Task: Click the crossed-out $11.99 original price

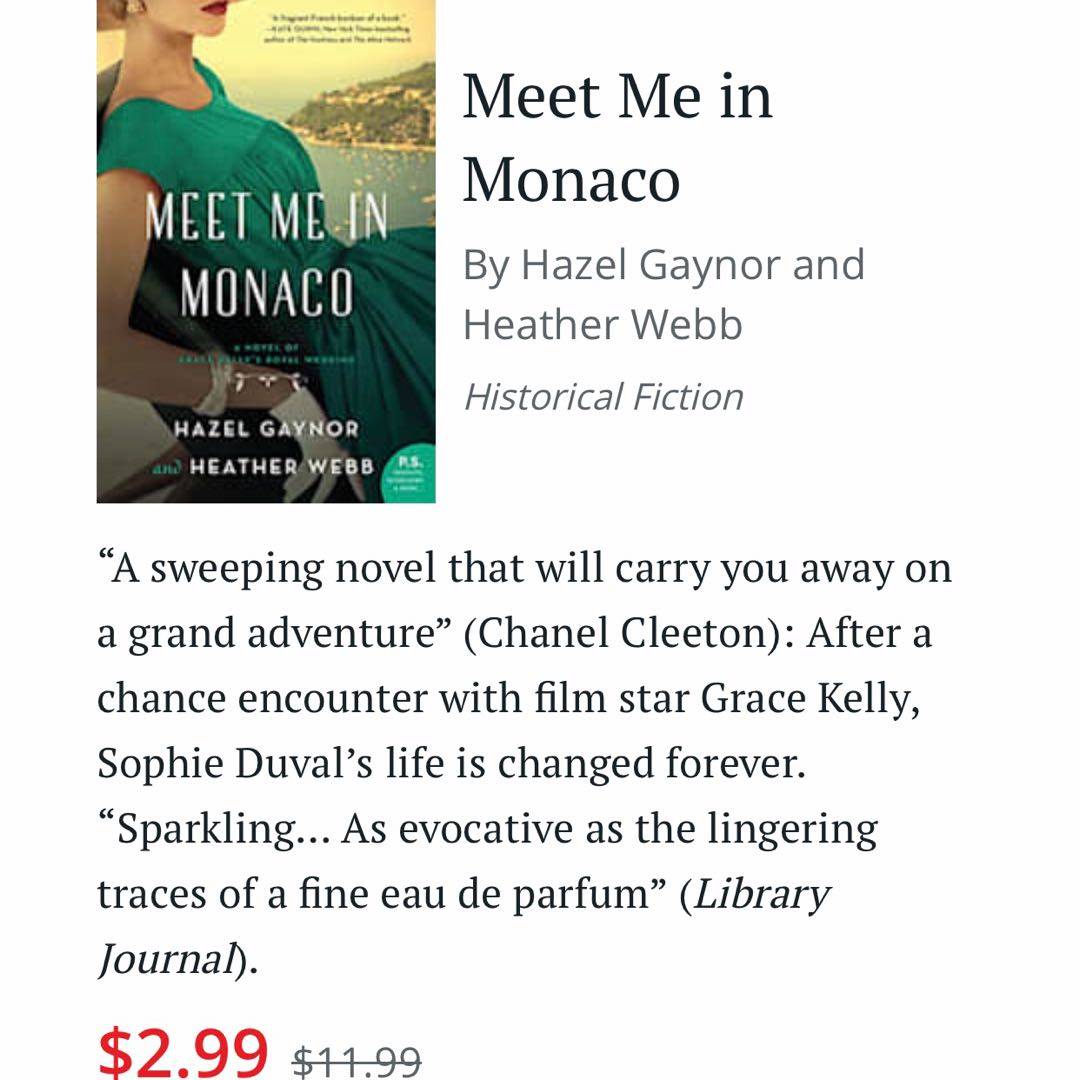Action: (357, 1060)
